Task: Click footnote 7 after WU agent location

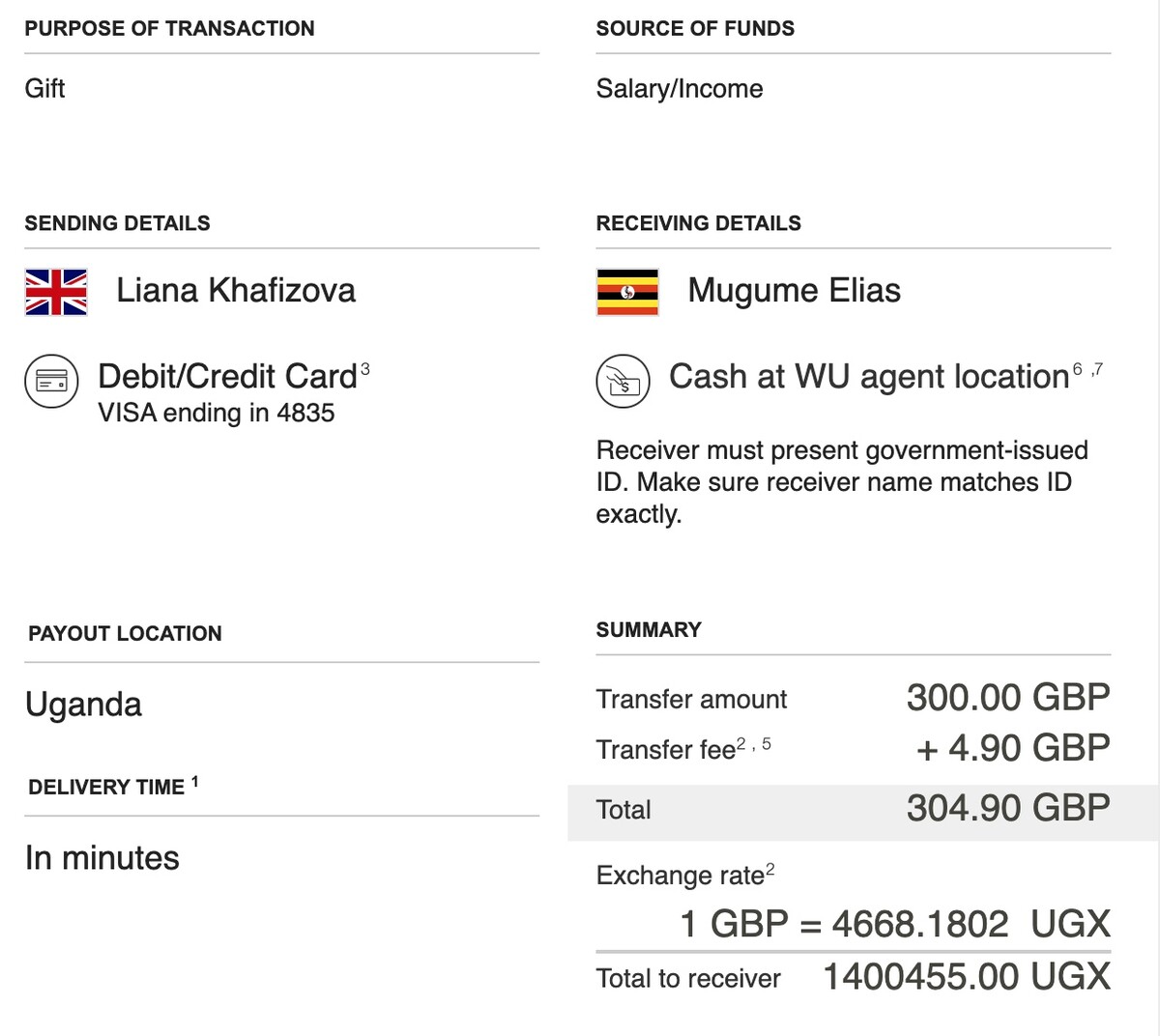Action: click(1097, 369)
